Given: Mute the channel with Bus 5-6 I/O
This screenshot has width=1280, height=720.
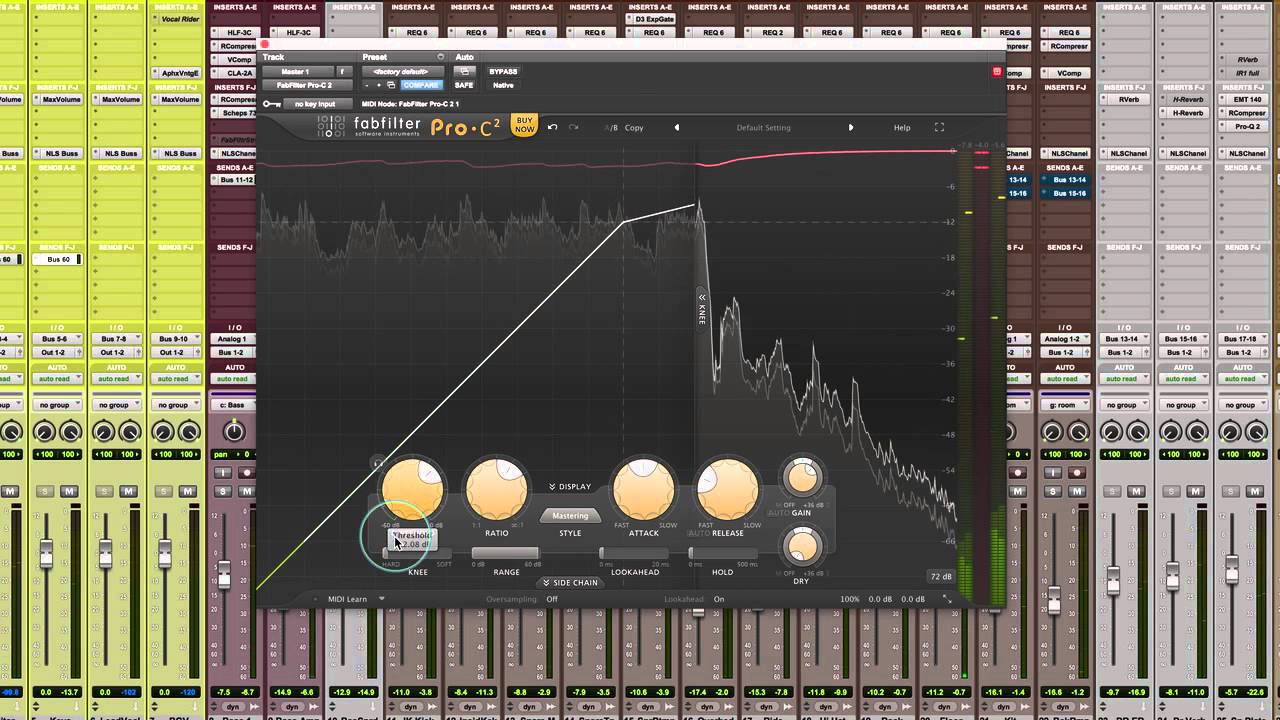Looking at the screenshot, I should (x=69, y=491).
